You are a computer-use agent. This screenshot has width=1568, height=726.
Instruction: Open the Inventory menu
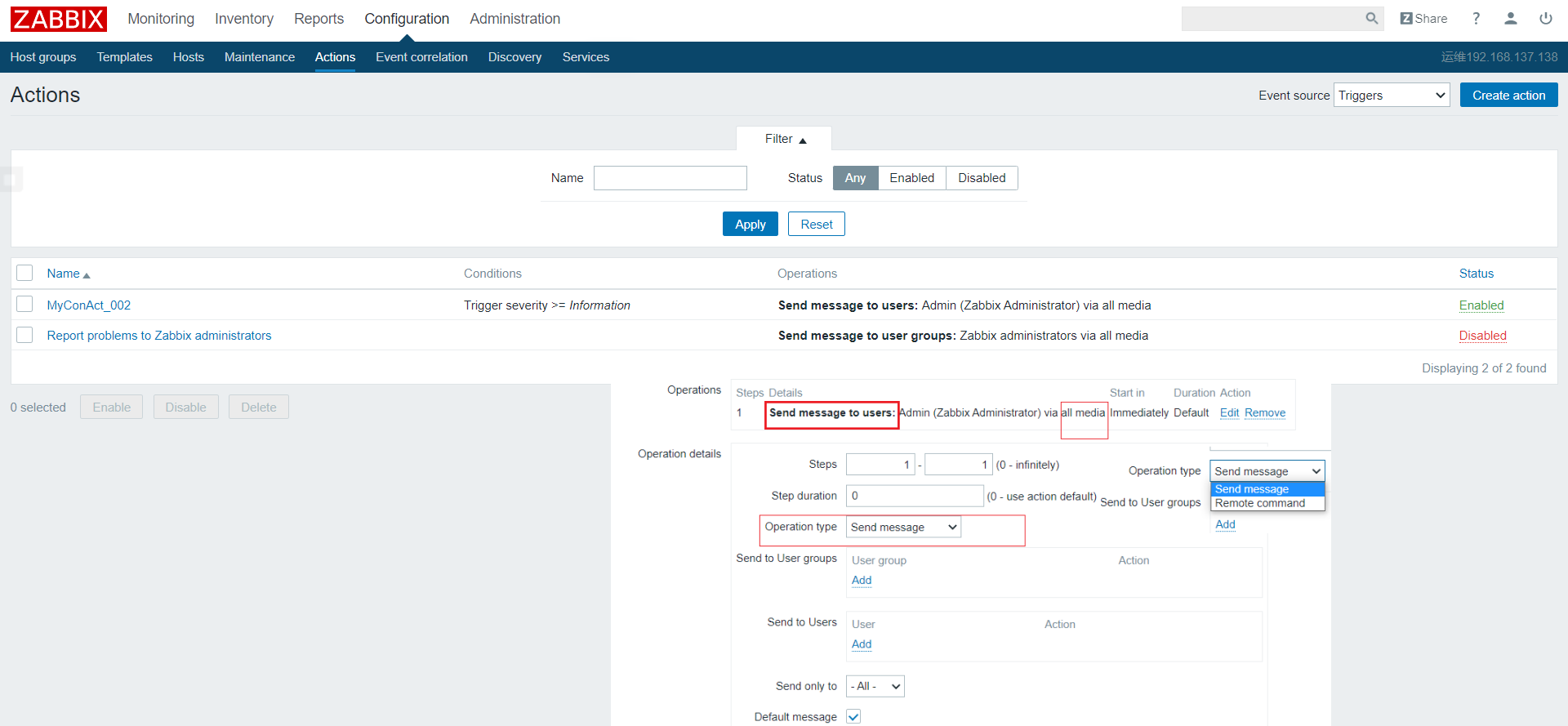244,19
